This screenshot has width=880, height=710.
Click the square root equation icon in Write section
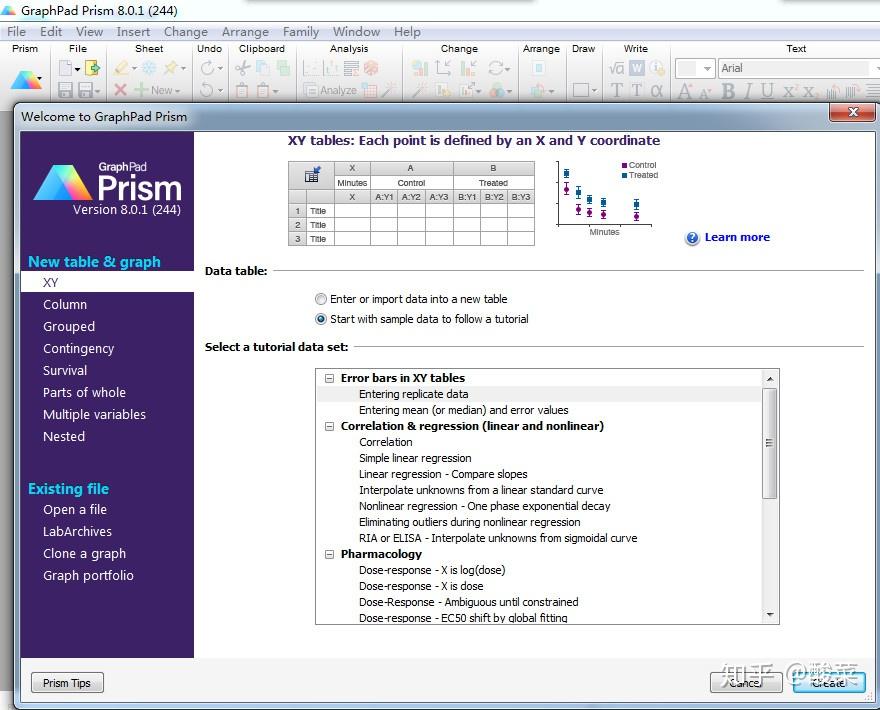pyautogui.click(x=614, y=66)
